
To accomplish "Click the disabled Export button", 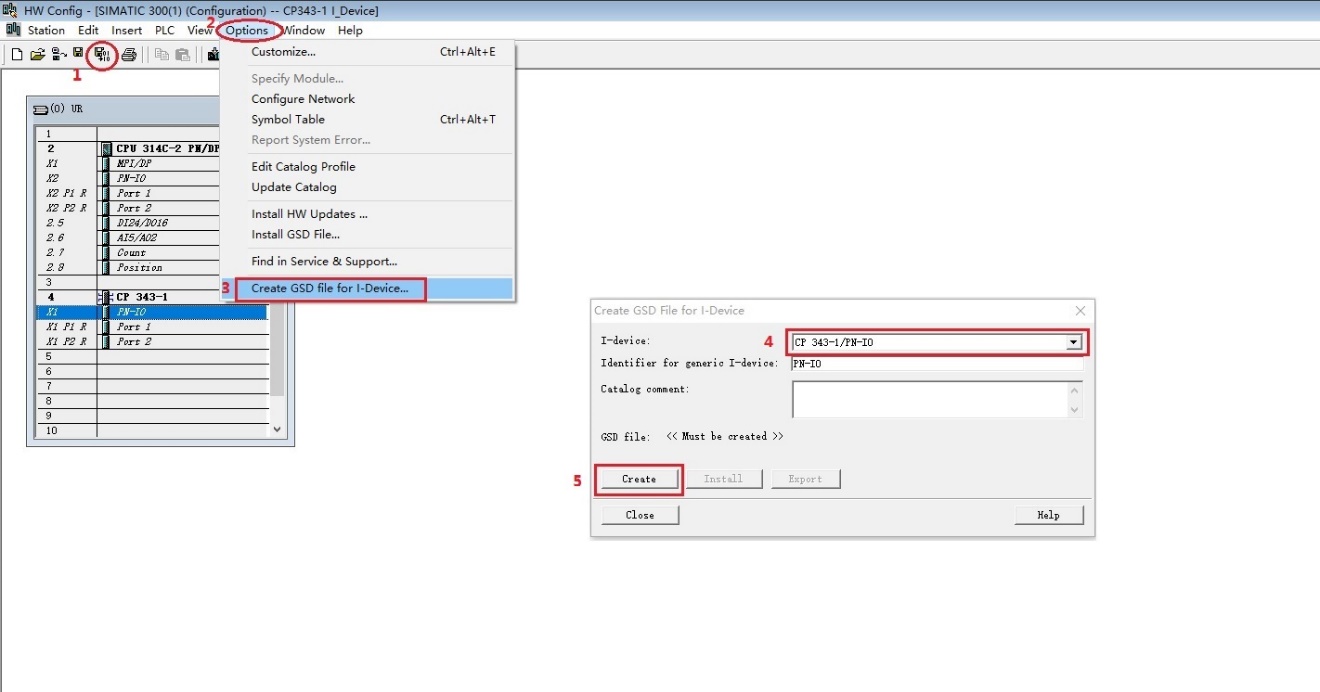I will coord(805,479).
